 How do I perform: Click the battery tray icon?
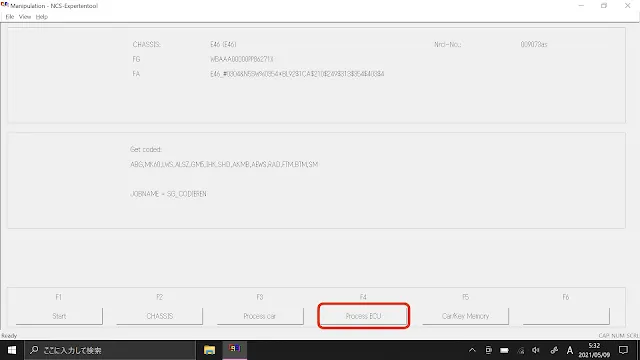pyautogui.click(x=504, y=350)
